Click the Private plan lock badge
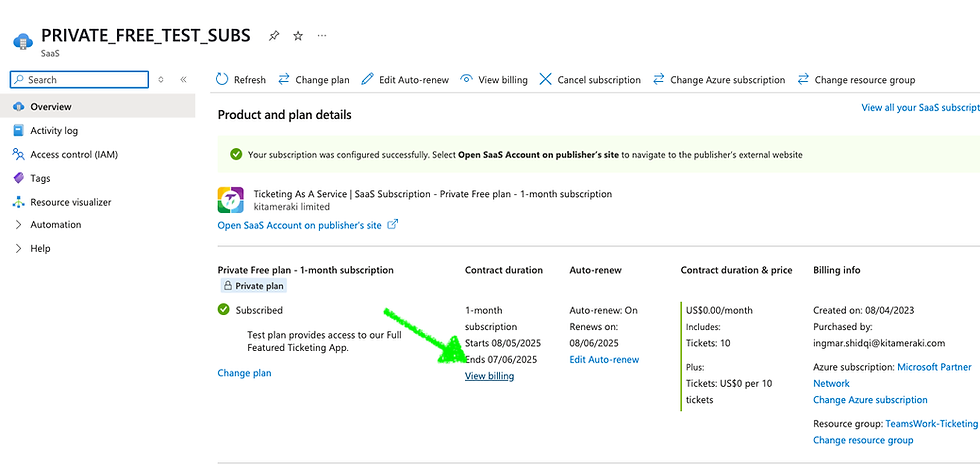The image size is (980, 464). 253,286
